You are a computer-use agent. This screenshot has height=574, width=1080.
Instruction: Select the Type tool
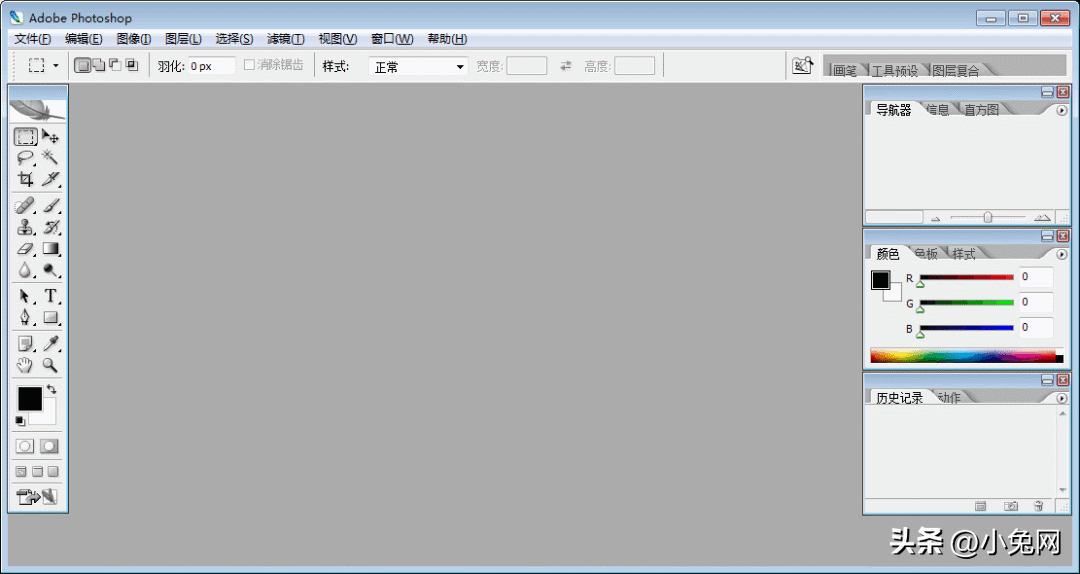point(50,296)
